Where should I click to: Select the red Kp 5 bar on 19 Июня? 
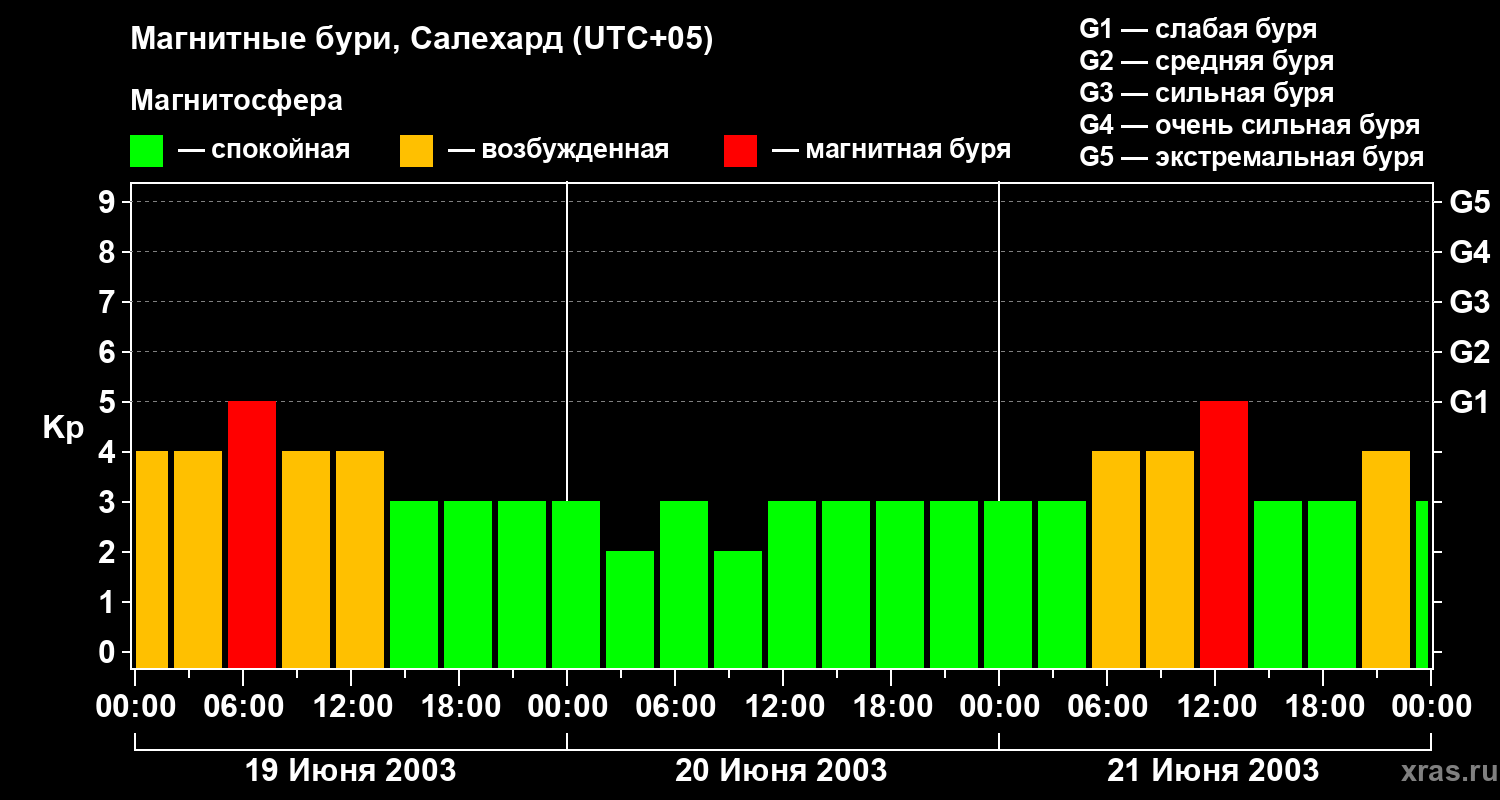(x=252, y=534)
